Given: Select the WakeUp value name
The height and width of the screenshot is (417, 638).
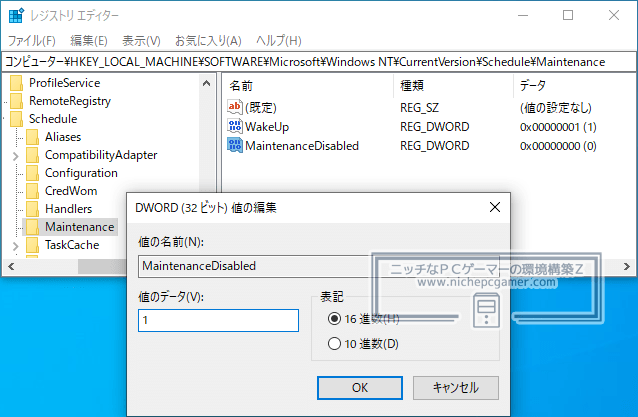Looking at the screenshot, I should (267, 127).
